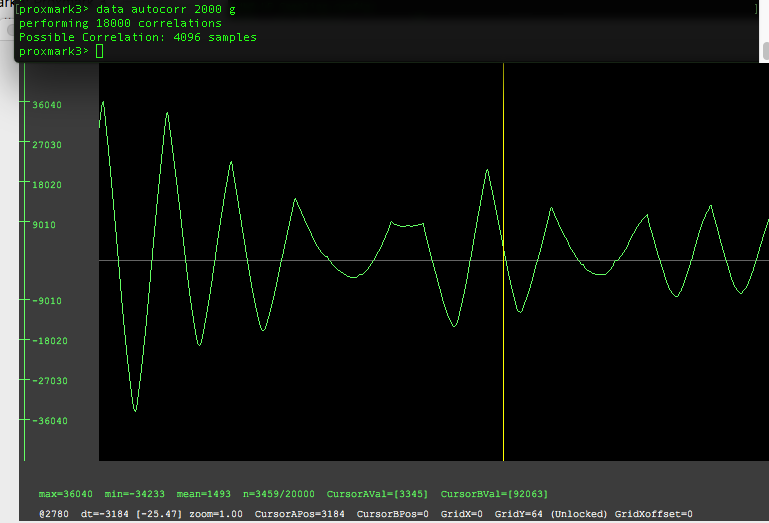769x523 pixels.
Task: Click 'performing 18000 correlations' output line
Action: [120, 23]
